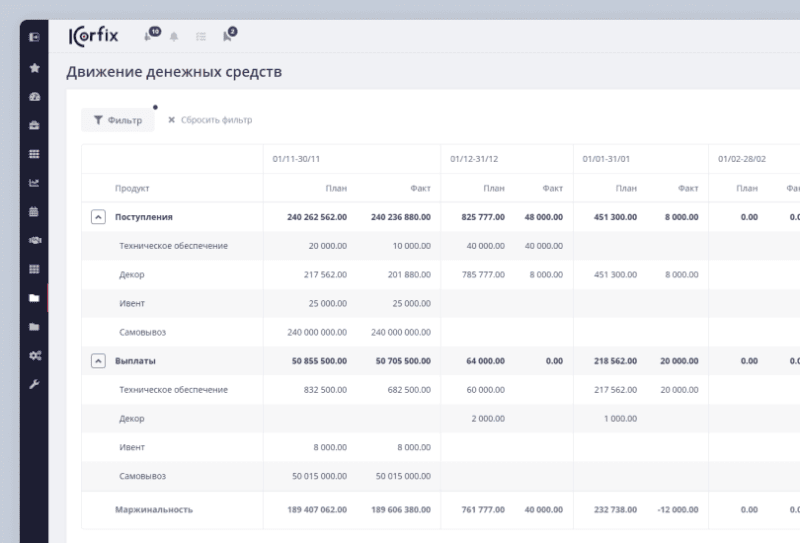The image size is (800, 543).
Task: Click the 01/11-30/11 period column header
Action: [x=296, y=159]
